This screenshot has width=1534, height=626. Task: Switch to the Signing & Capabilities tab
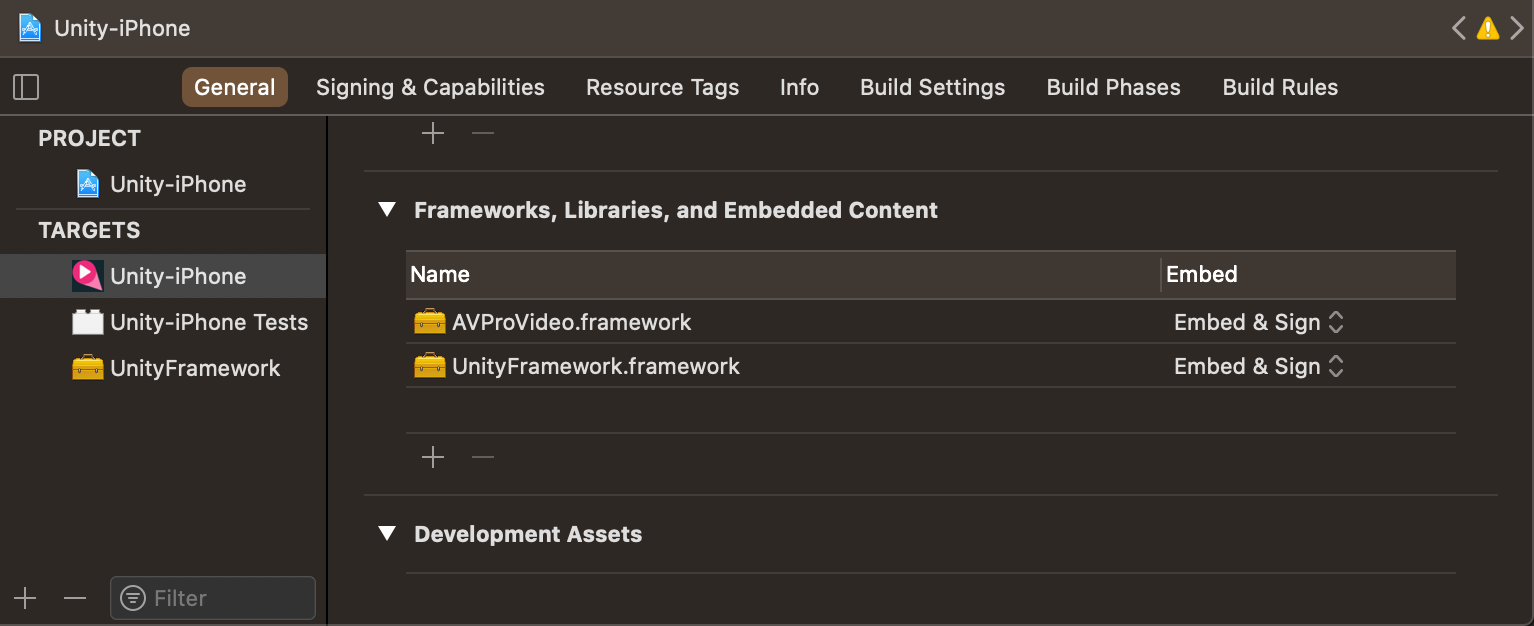click(x=430, y=87)
